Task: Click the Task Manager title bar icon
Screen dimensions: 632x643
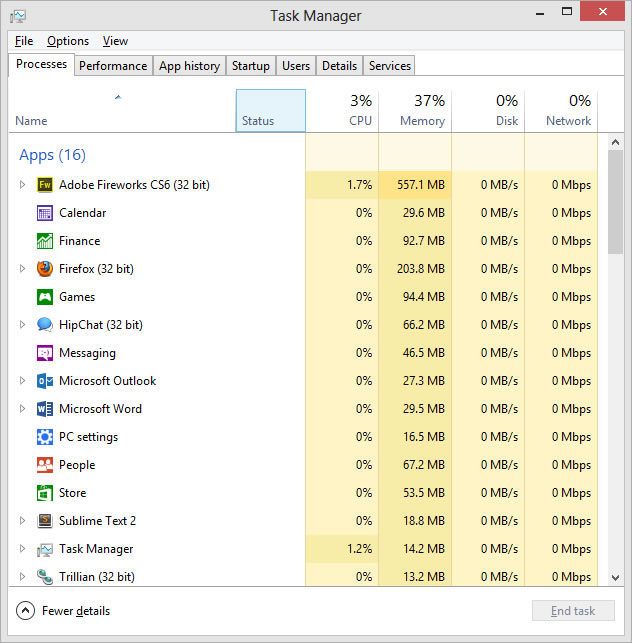Action: click(x=18, y=16)
